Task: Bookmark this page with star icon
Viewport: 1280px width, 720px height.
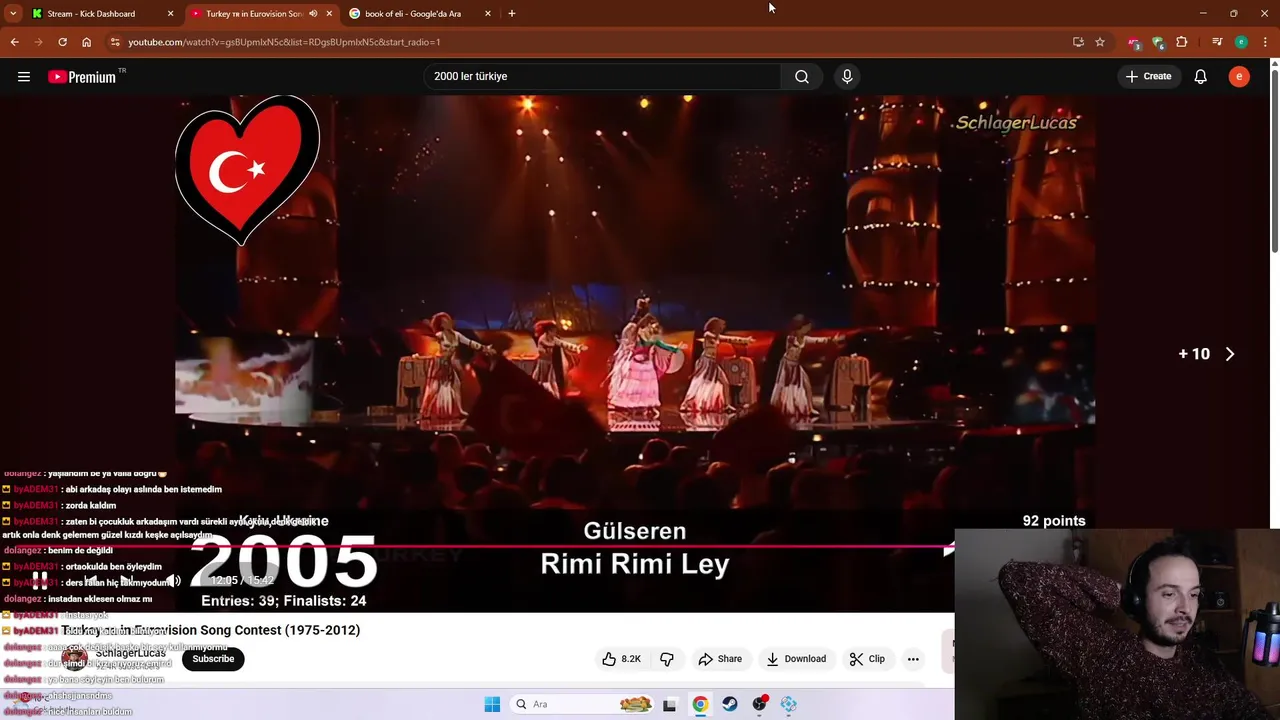Action: point(1100,42)
